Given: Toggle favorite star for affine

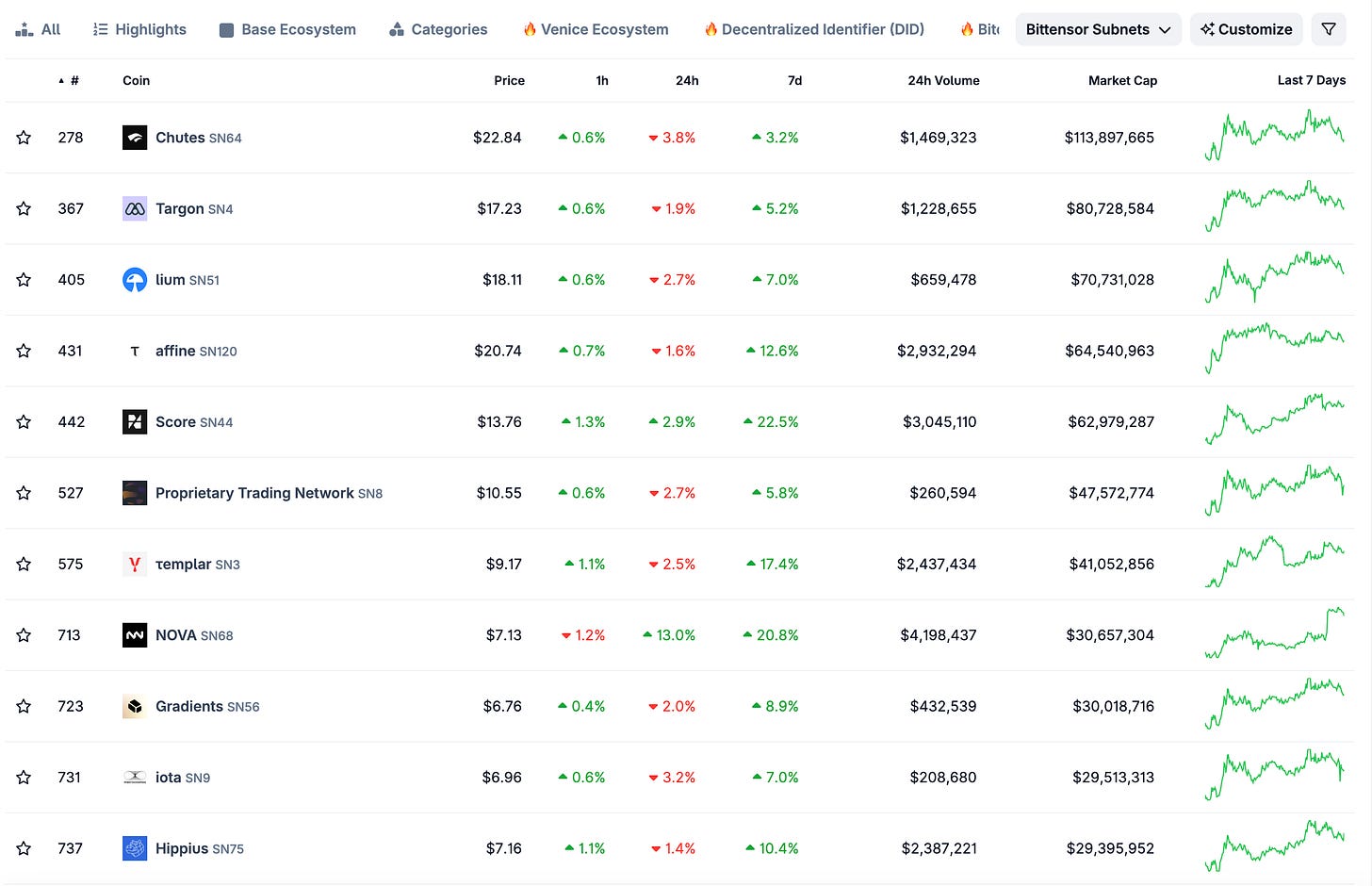Looking at the screenshot, I should coord(24,351).
